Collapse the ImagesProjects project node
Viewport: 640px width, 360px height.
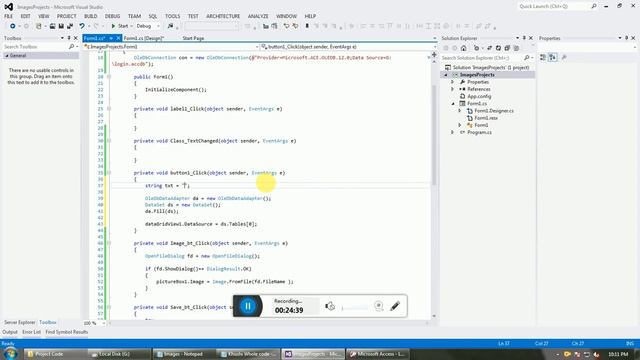click(446, 75)
